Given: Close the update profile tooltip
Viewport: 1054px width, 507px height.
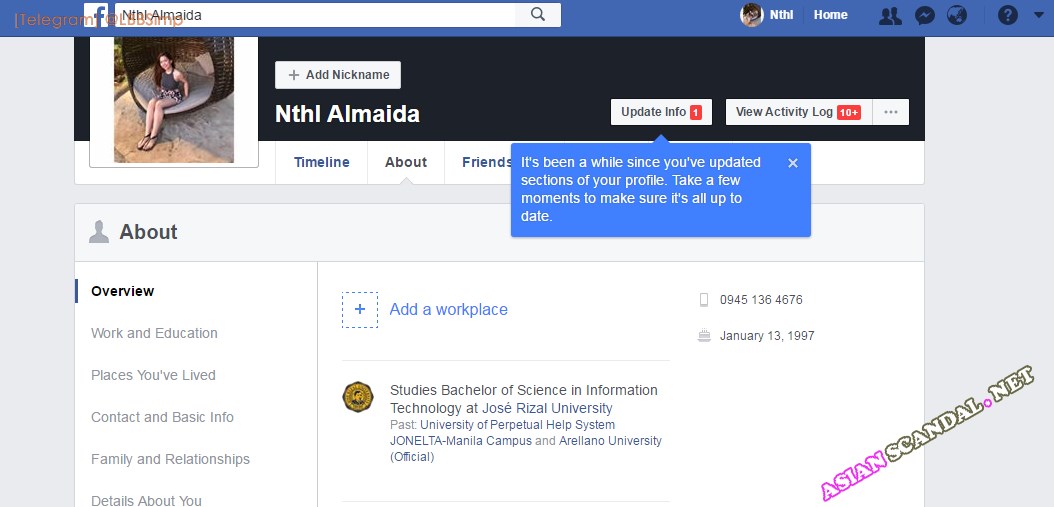Looking at the screenshot, I should (x=793, y=163).
